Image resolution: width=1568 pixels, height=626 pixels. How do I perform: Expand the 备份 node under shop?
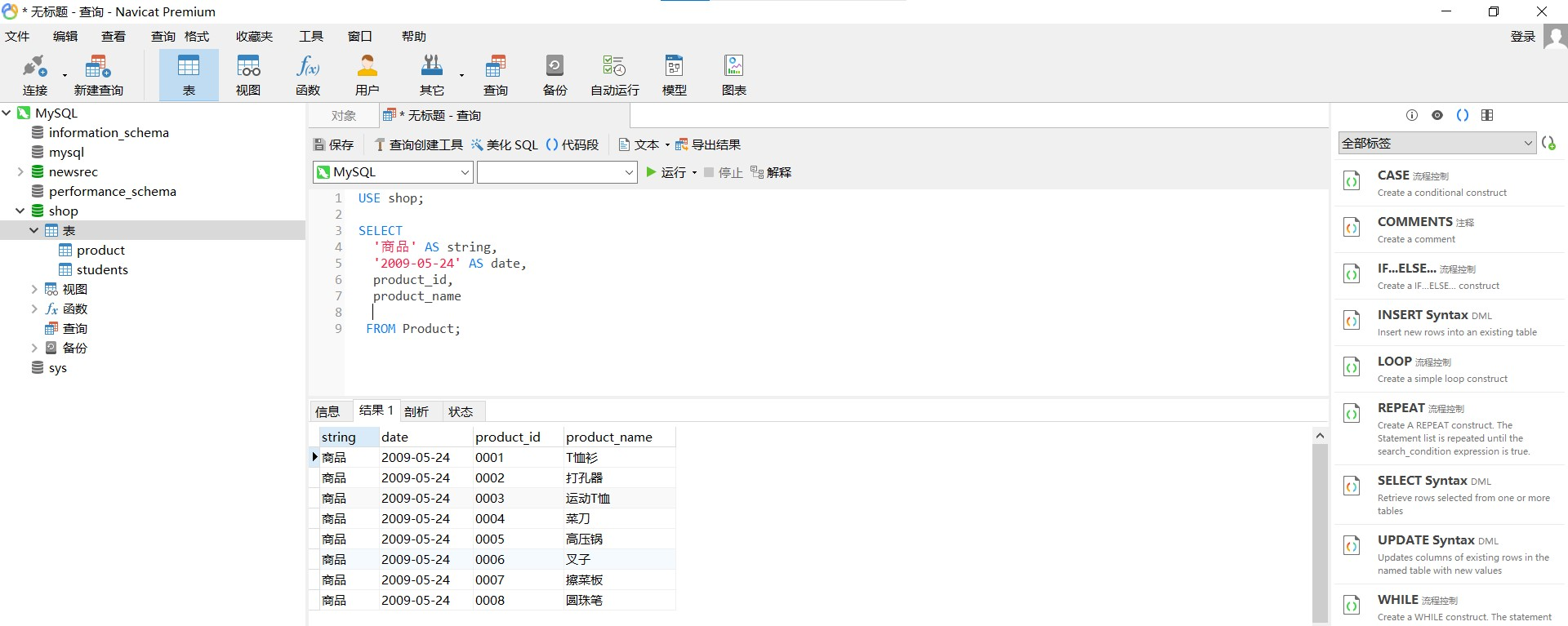click(34, 348)
